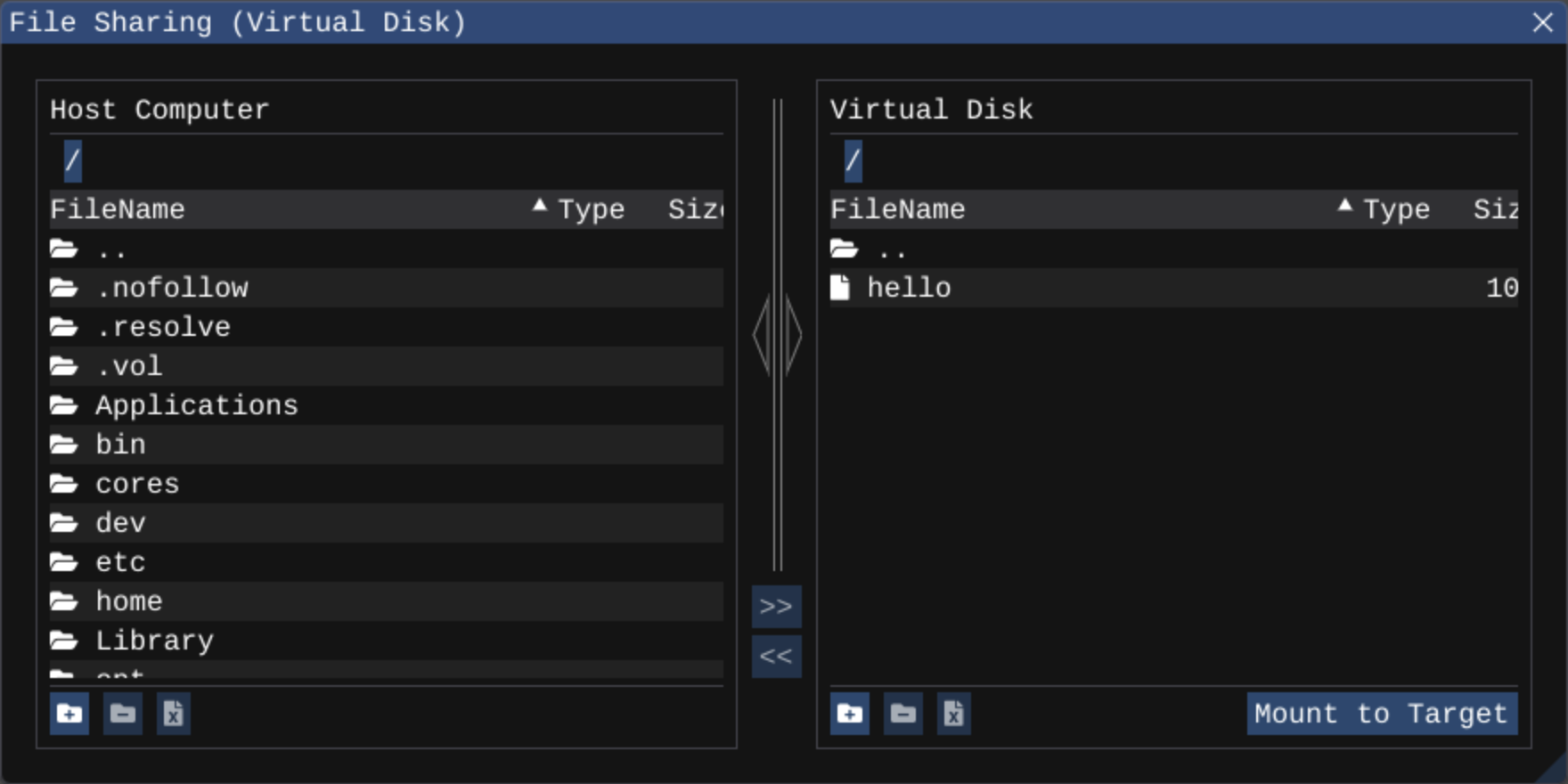
Task: Click delete file icon in Host Computer panel
Action: [x=174, y=714]
